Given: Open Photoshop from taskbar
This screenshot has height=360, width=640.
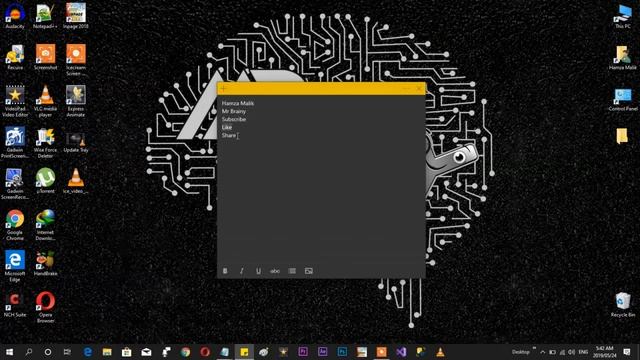Looking at the screenshot, I should 342,352.
